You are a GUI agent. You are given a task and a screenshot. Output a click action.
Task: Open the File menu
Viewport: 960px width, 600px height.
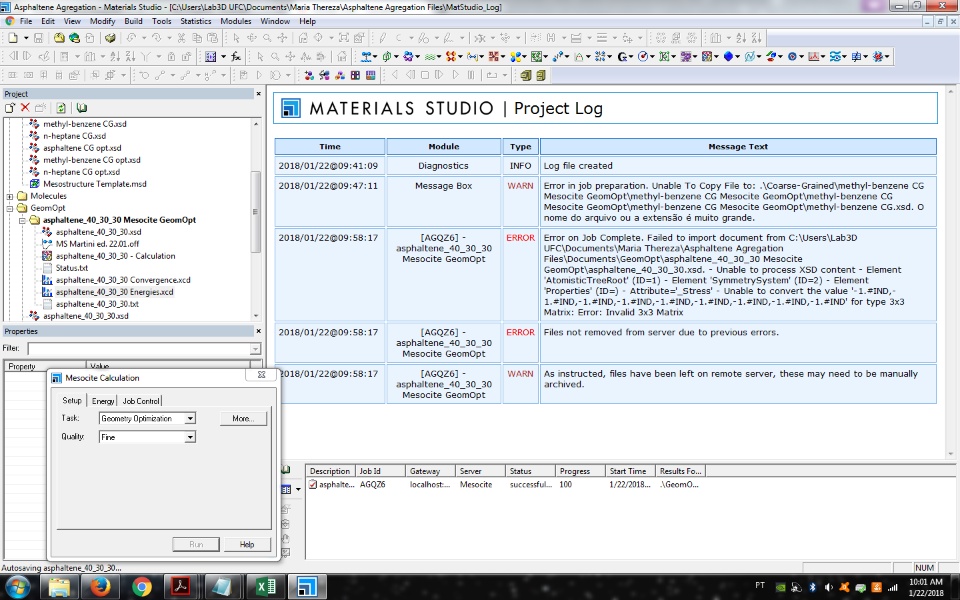pyautogui.click(x=26, y=21)
